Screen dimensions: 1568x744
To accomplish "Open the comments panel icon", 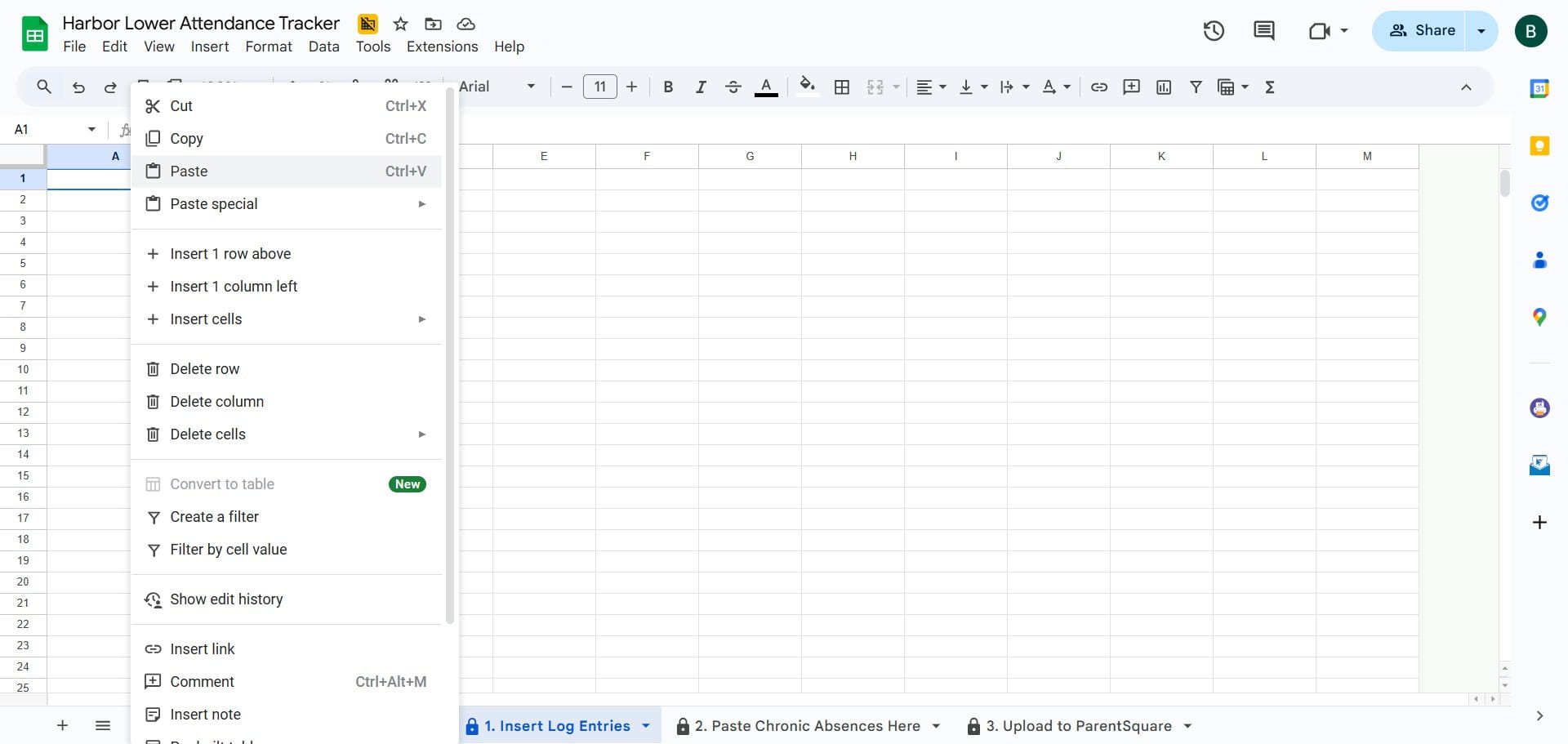I will point(1263,31).
